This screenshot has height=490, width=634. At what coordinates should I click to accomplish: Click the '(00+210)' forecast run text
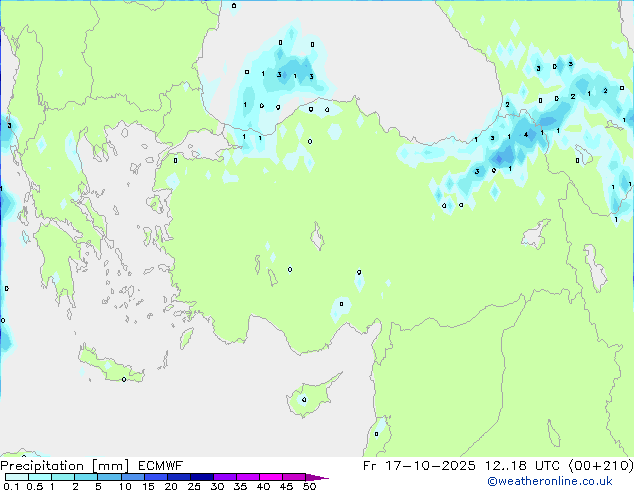[600, 466]
